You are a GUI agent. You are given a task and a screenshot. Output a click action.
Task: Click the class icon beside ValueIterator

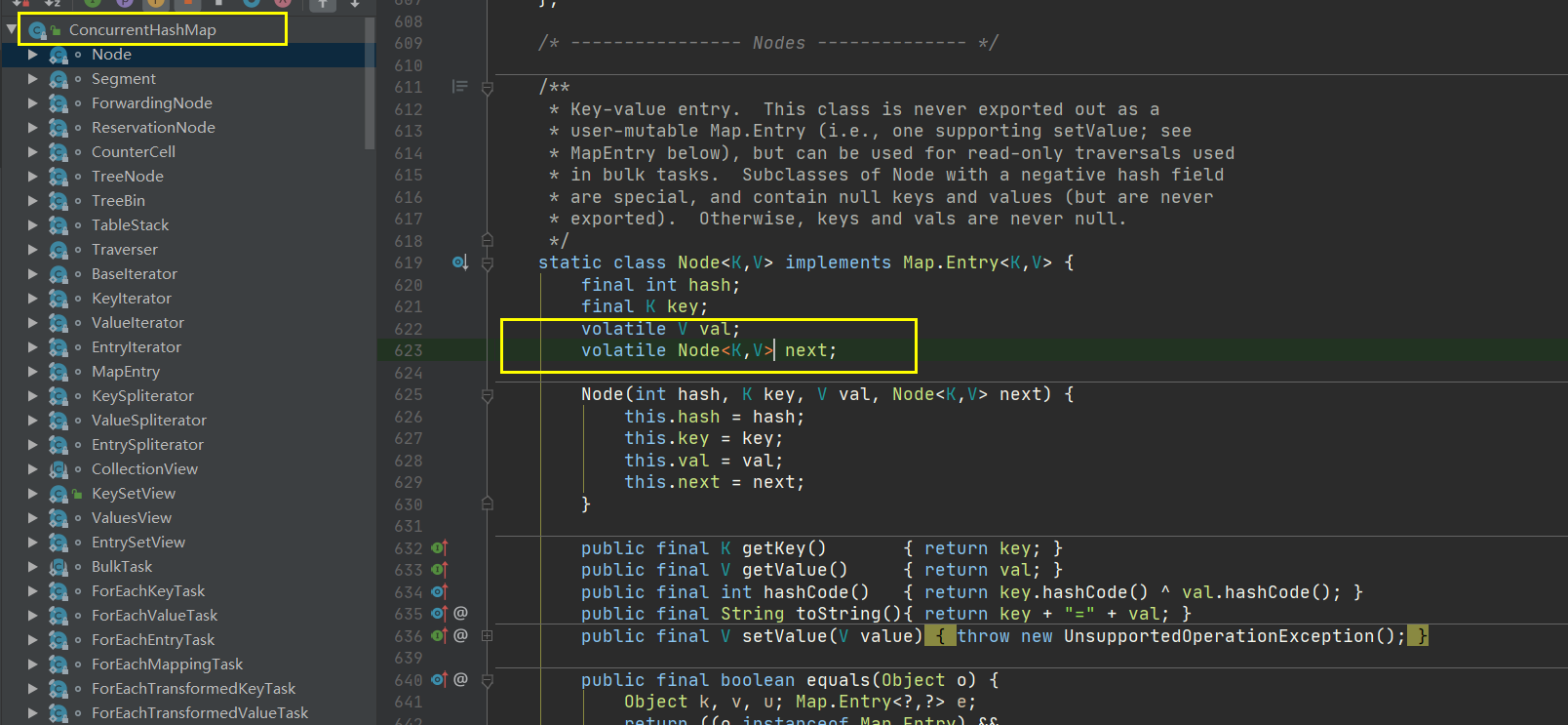click(x=59, y=323)
